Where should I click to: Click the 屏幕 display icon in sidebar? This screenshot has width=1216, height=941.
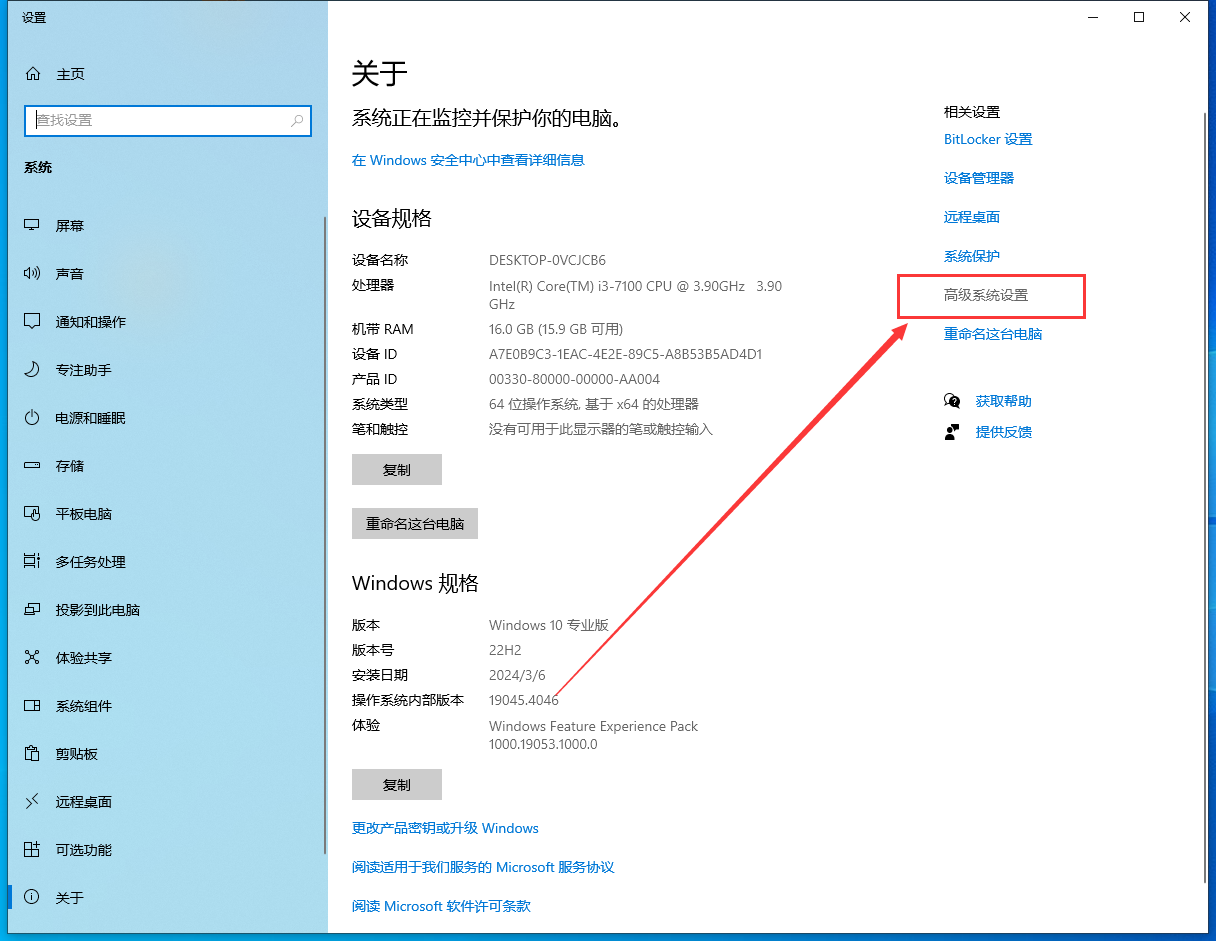click(32, 226)
